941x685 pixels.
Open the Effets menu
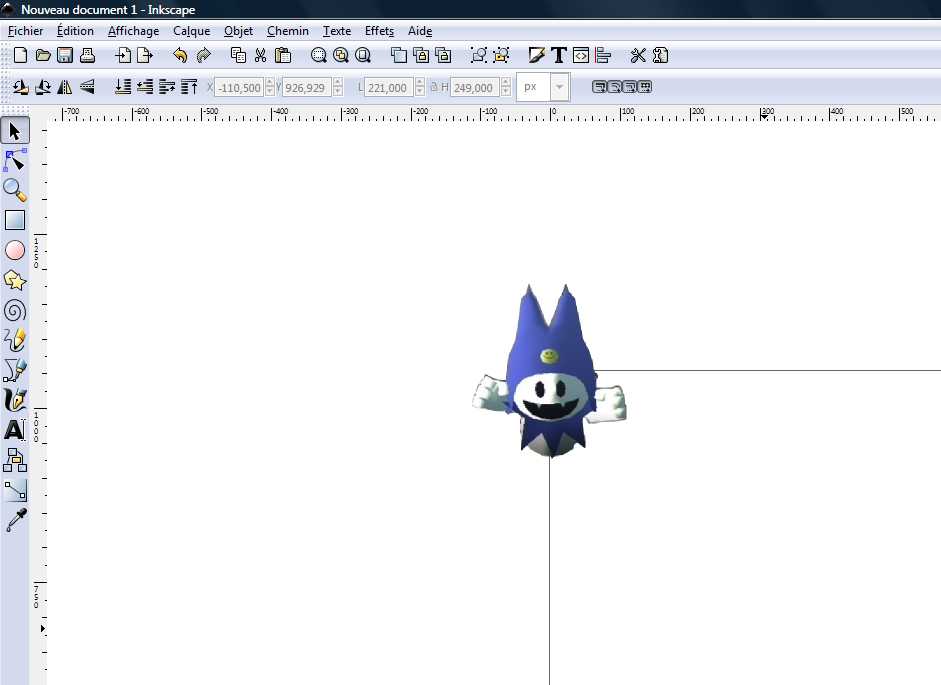pyautogui.click(x=379, y=31)
